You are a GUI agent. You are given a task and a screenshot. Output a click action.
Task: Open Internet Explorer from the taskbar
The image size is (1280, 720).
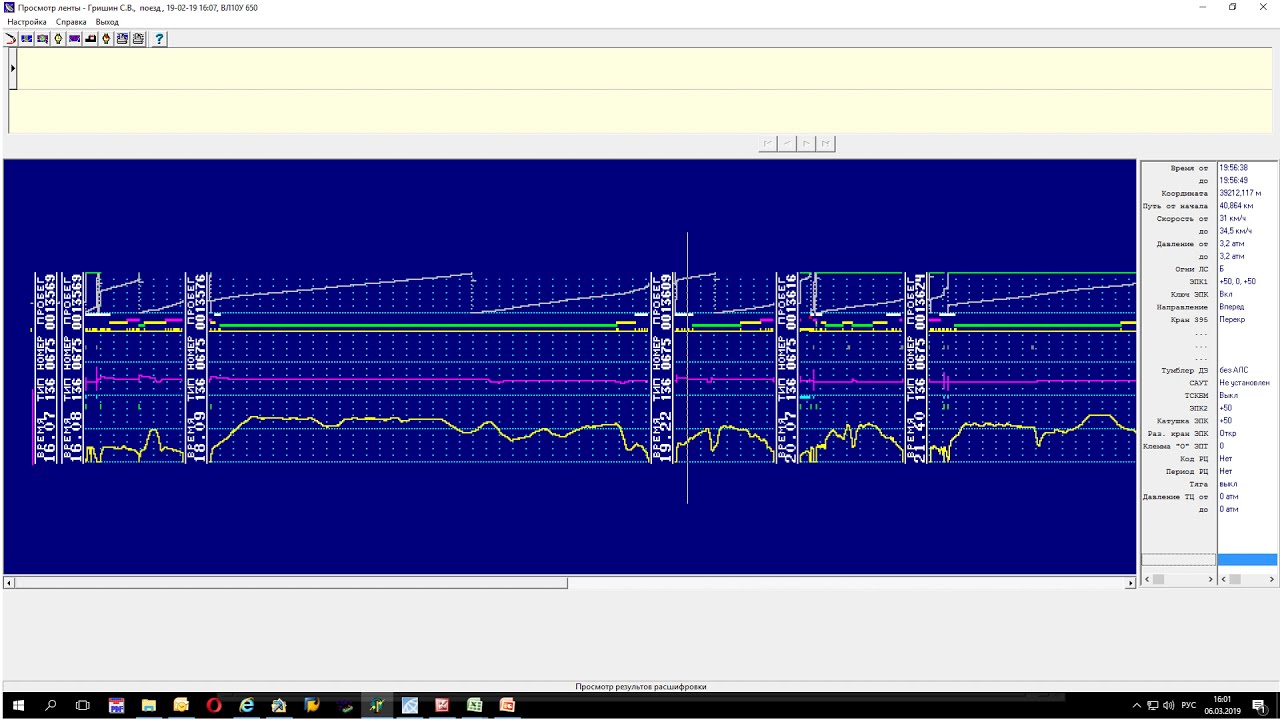click(x=246, y=705)
